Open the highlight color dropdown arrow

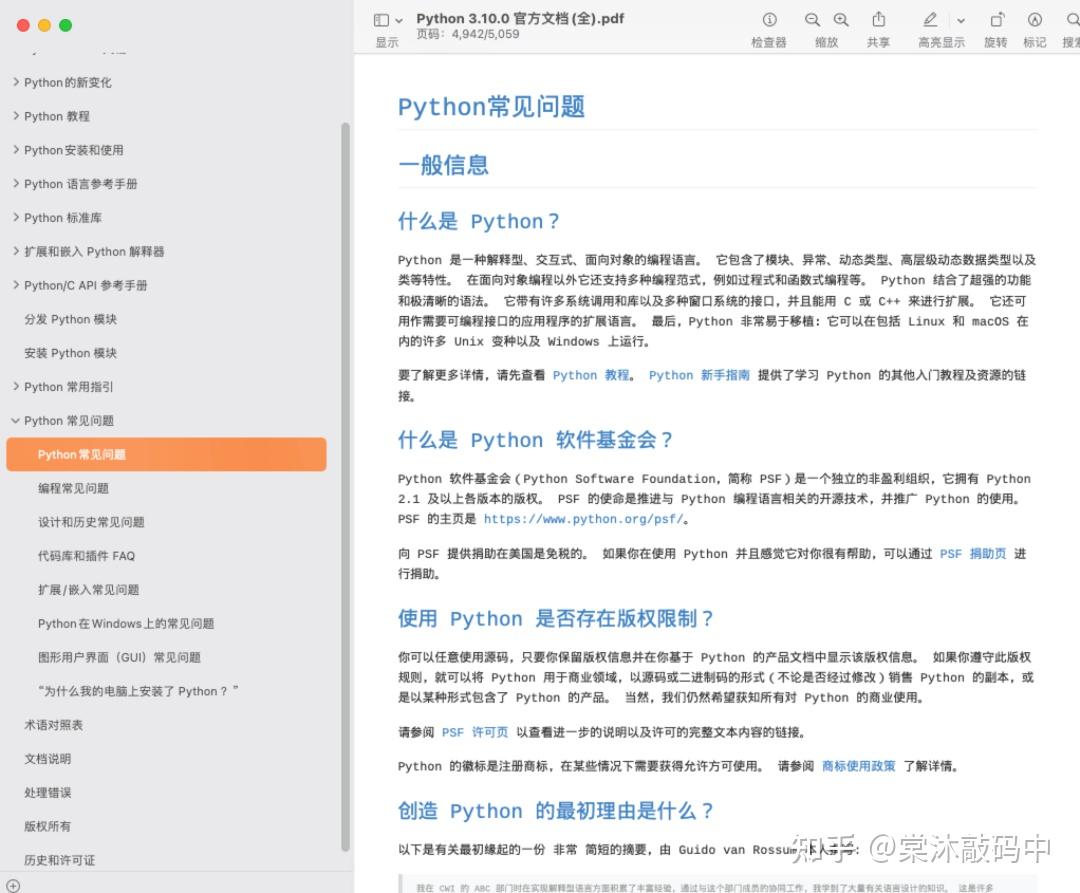click(958, 19)
